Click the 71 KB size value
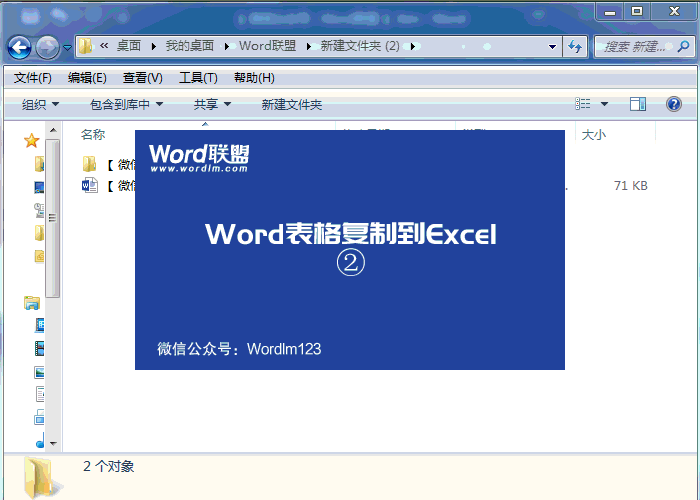 [630, 185]
